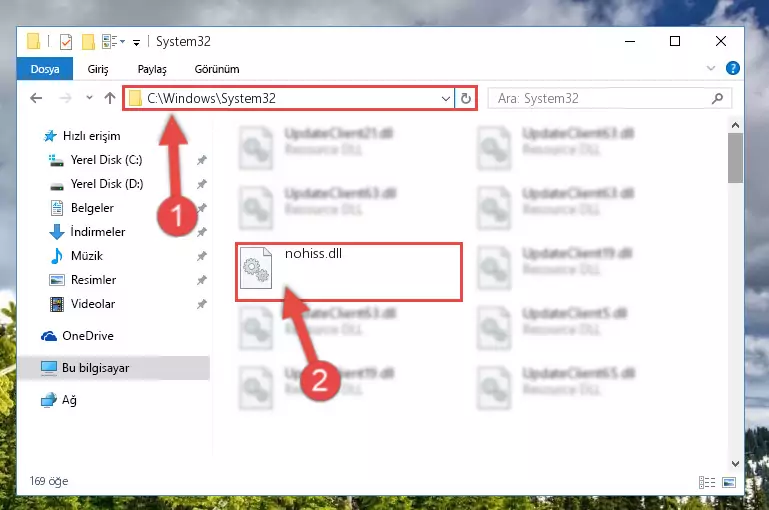Open the Dosya menu tab
The height and width of the screenshot is (510, 769).
point(45,69)
